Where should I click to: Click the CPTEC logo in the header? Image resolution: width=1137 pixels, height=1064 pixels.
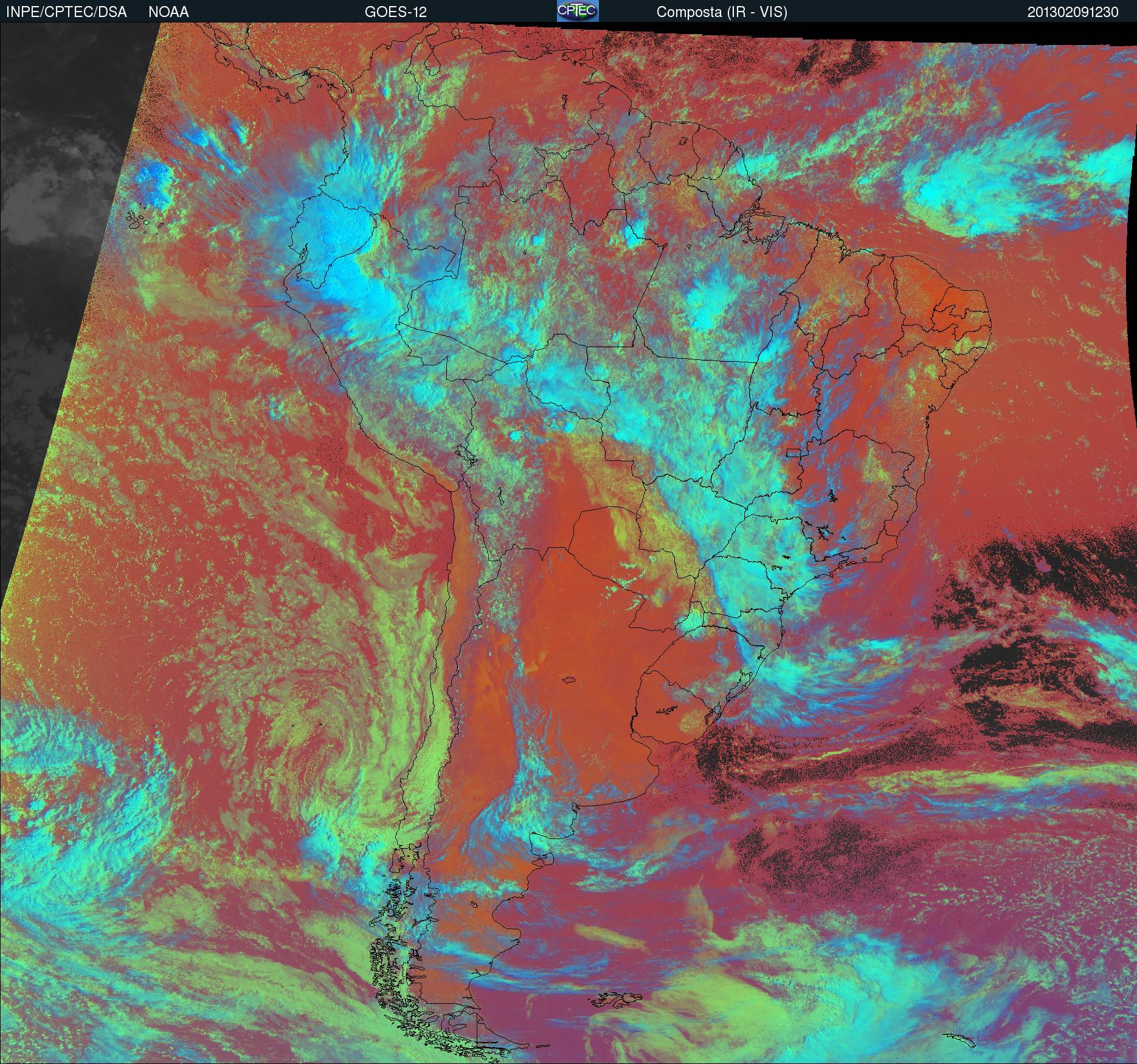pos(578,11)
